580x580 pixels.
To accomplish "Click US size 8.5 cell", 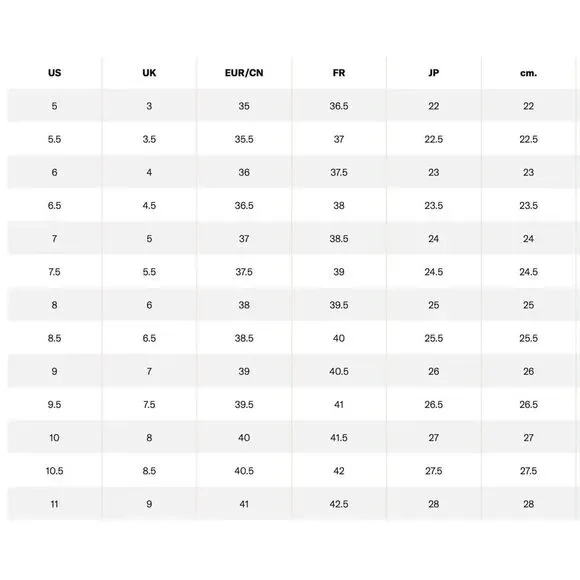I will coord(54,338).
